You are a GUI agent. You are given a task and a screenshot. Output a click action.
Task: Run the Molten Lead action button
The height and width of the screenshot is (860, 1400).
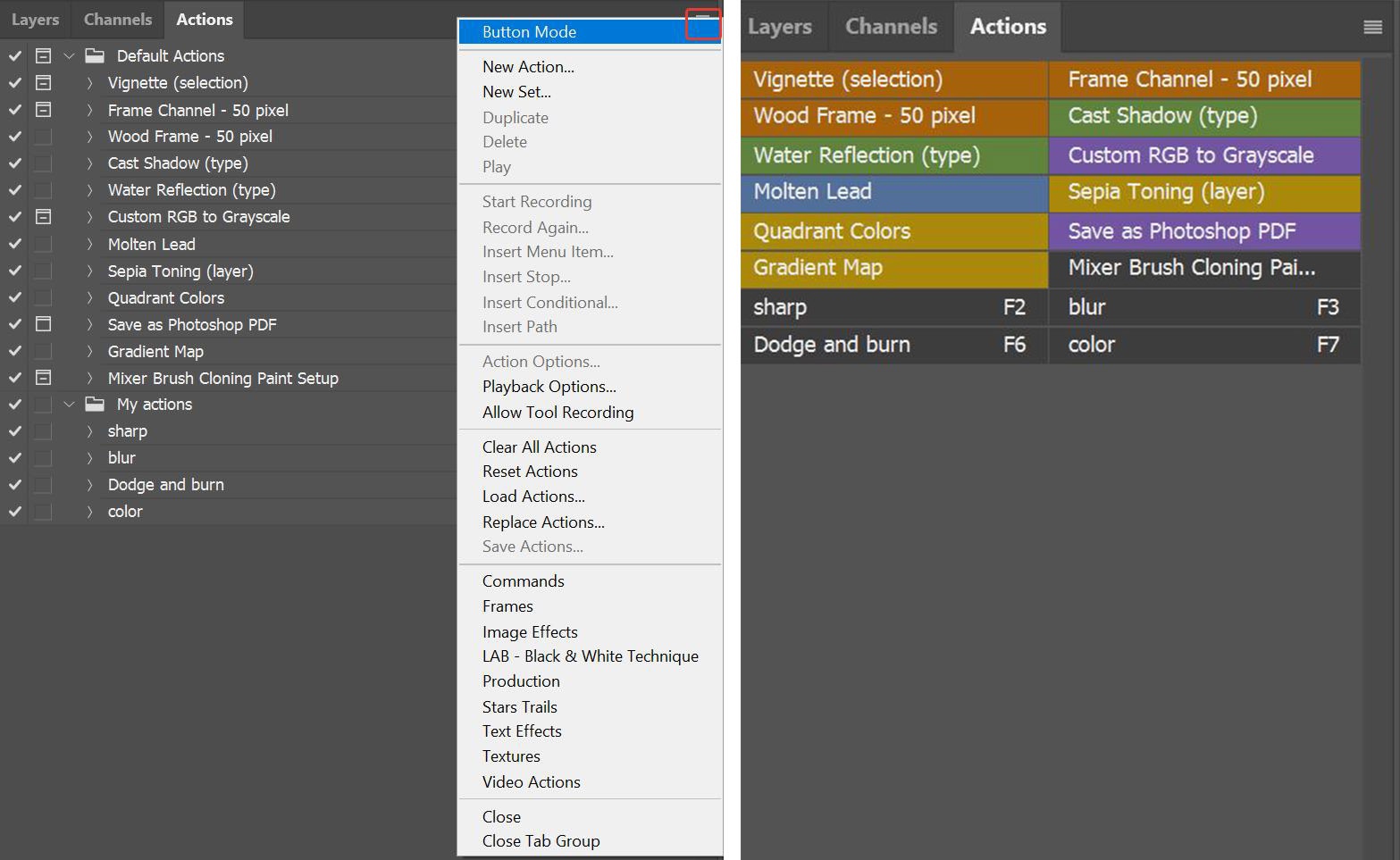coord(893,192)
